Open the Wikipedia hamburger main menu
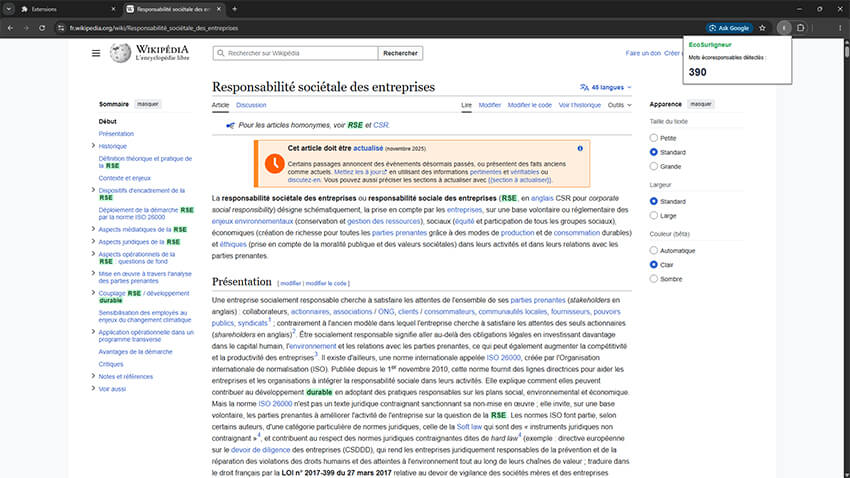 point(96,53)
